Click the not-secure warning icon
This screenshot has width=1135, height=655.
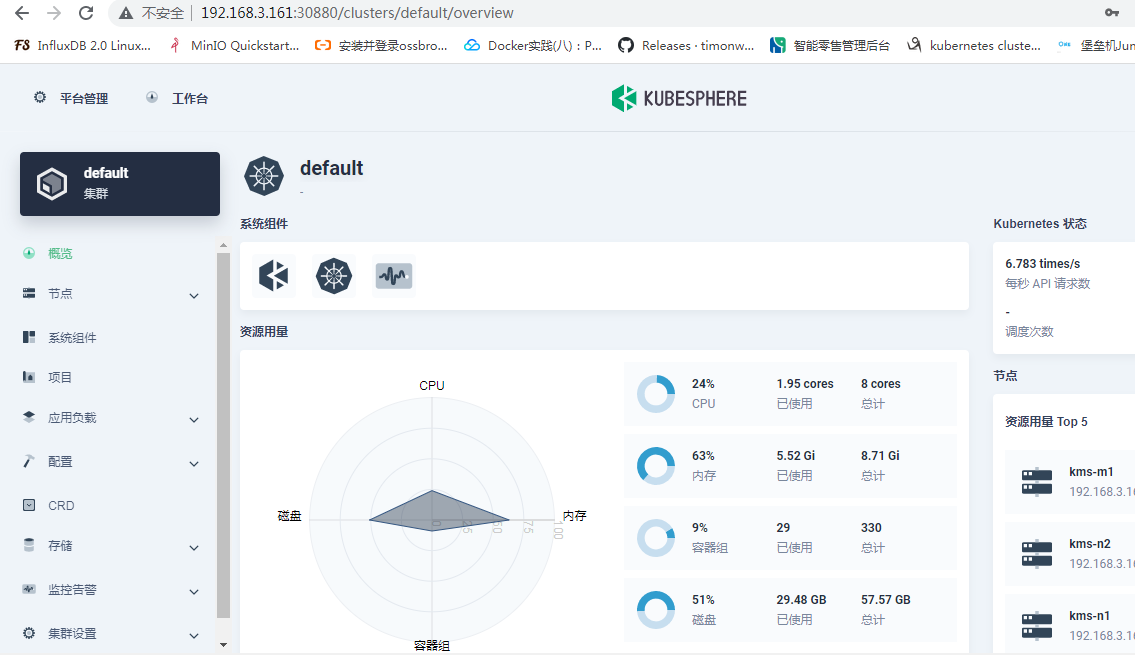126,13
